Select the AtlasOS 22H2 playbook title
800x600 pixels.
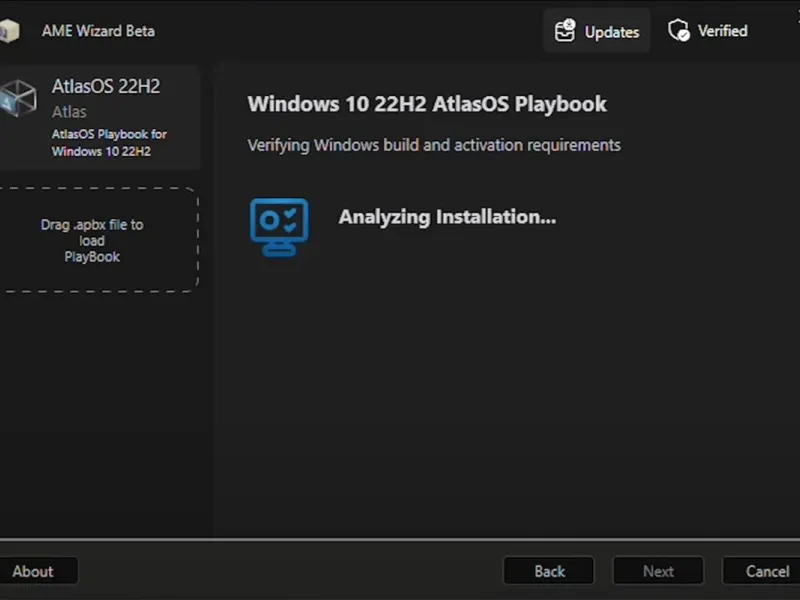click(105, 86)
